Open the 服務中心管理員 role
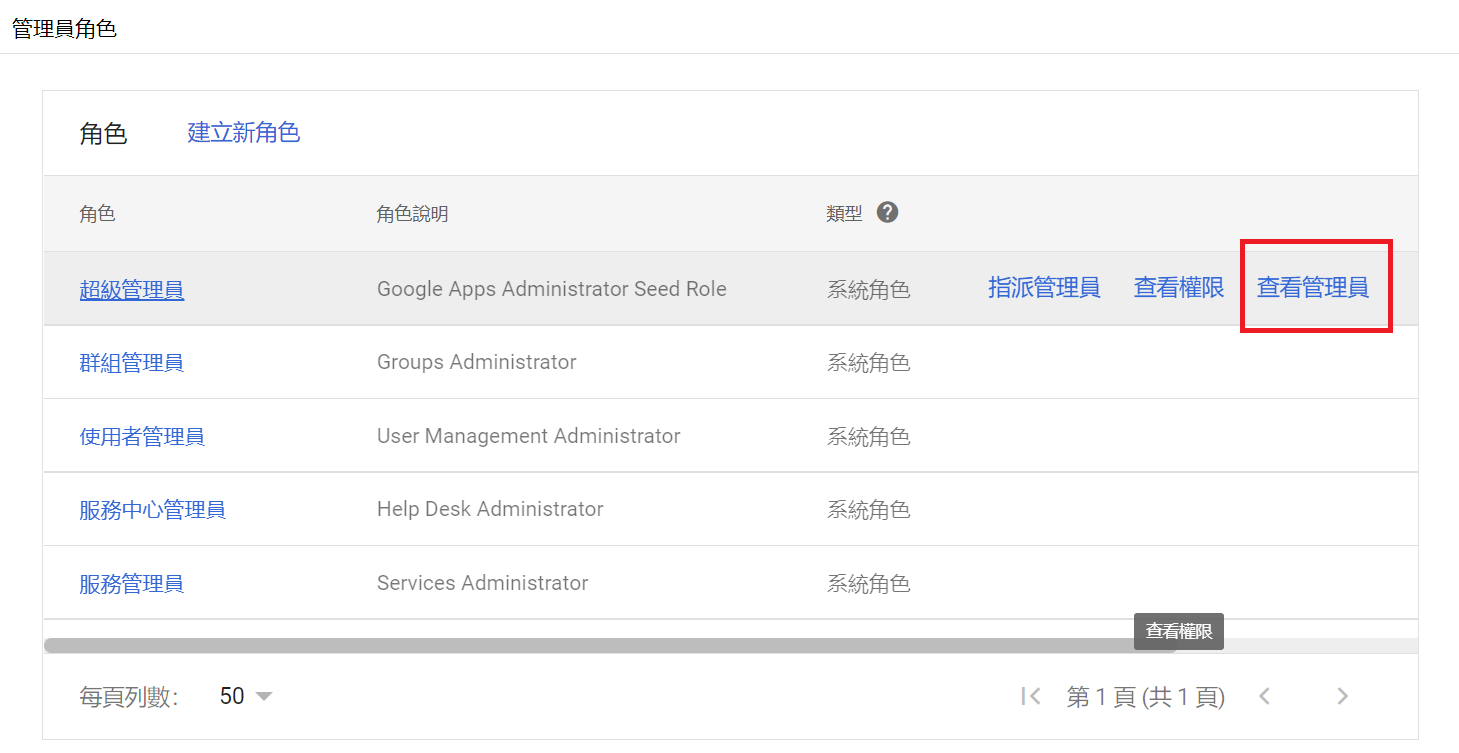This screenshot has height=753, width=1459. click(x=152, y=510)
